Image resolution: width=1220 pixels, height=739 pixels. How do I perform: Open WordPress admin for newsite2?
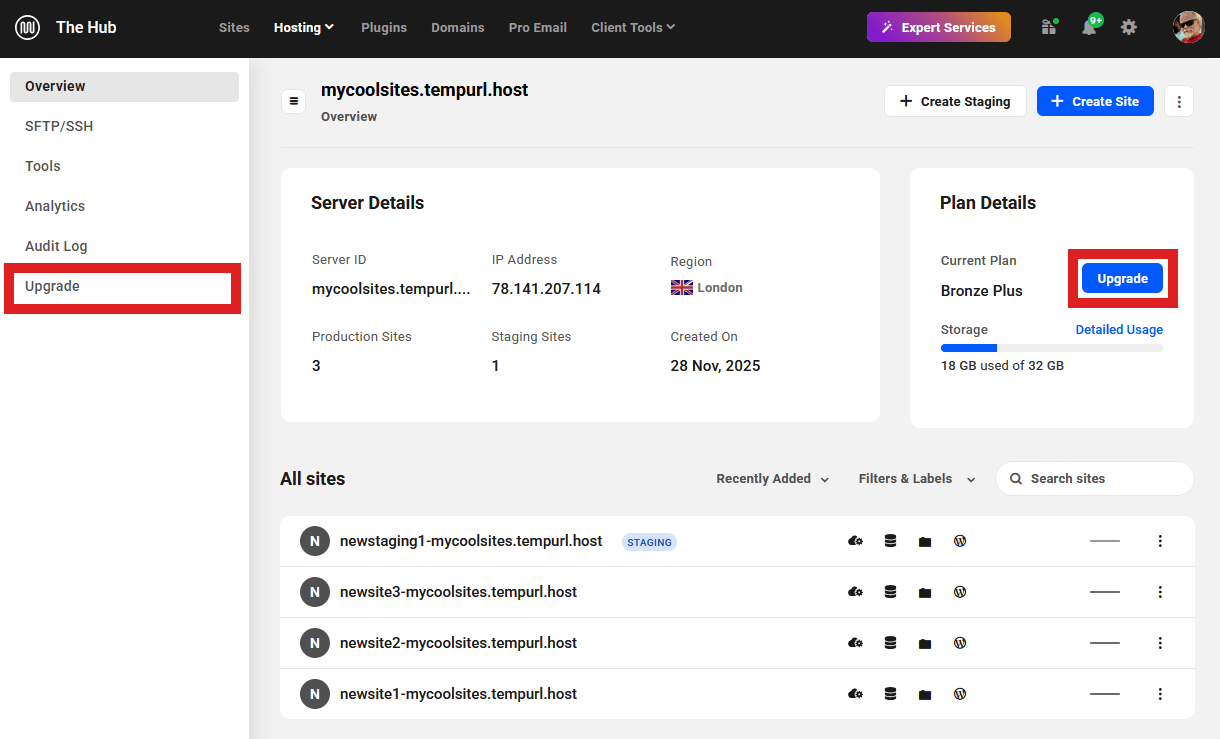click(x=960, y=643)
